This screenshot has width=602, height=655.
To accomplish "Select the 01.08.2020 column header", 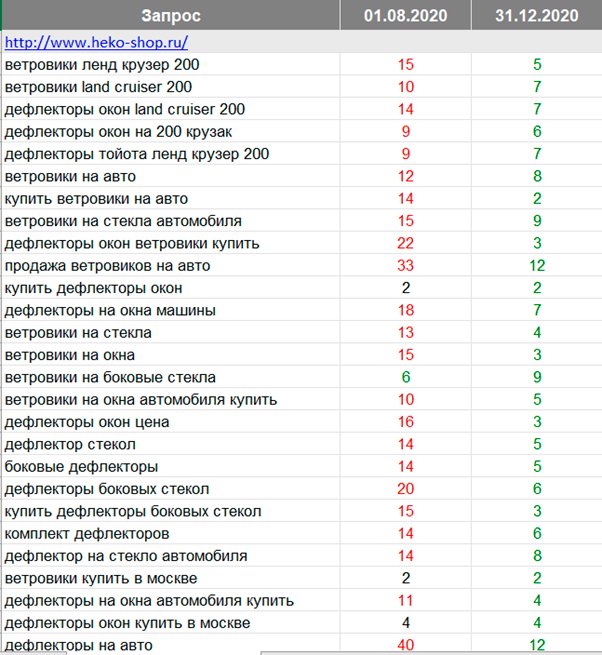I will pos(406,15).
